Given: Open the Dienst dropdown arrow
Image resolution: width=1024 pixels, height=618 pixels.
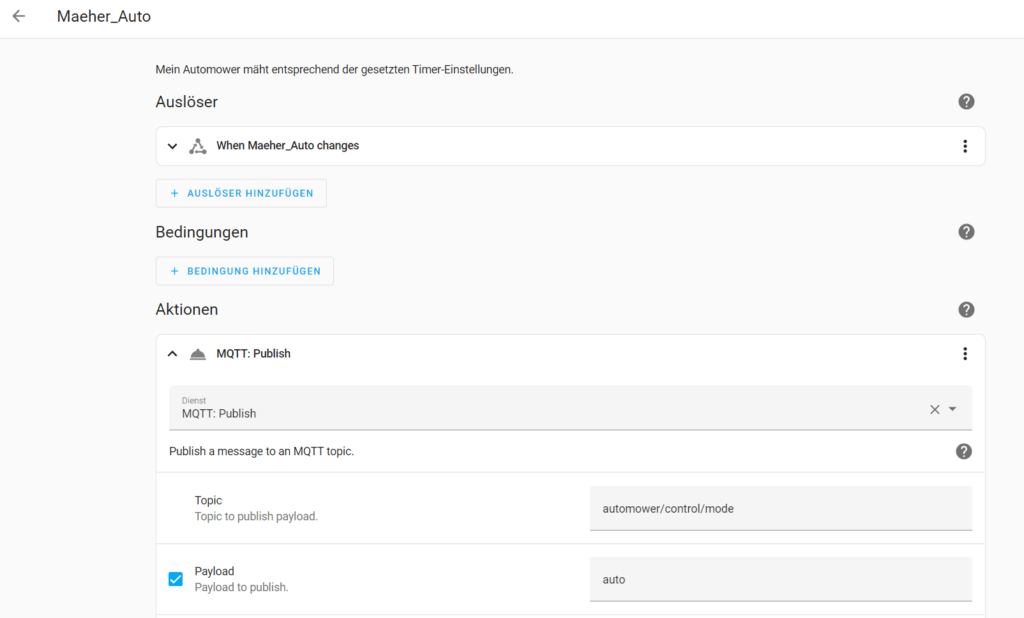Looking at the screenshot, I should pyautogui.click(x=953, y=409).
